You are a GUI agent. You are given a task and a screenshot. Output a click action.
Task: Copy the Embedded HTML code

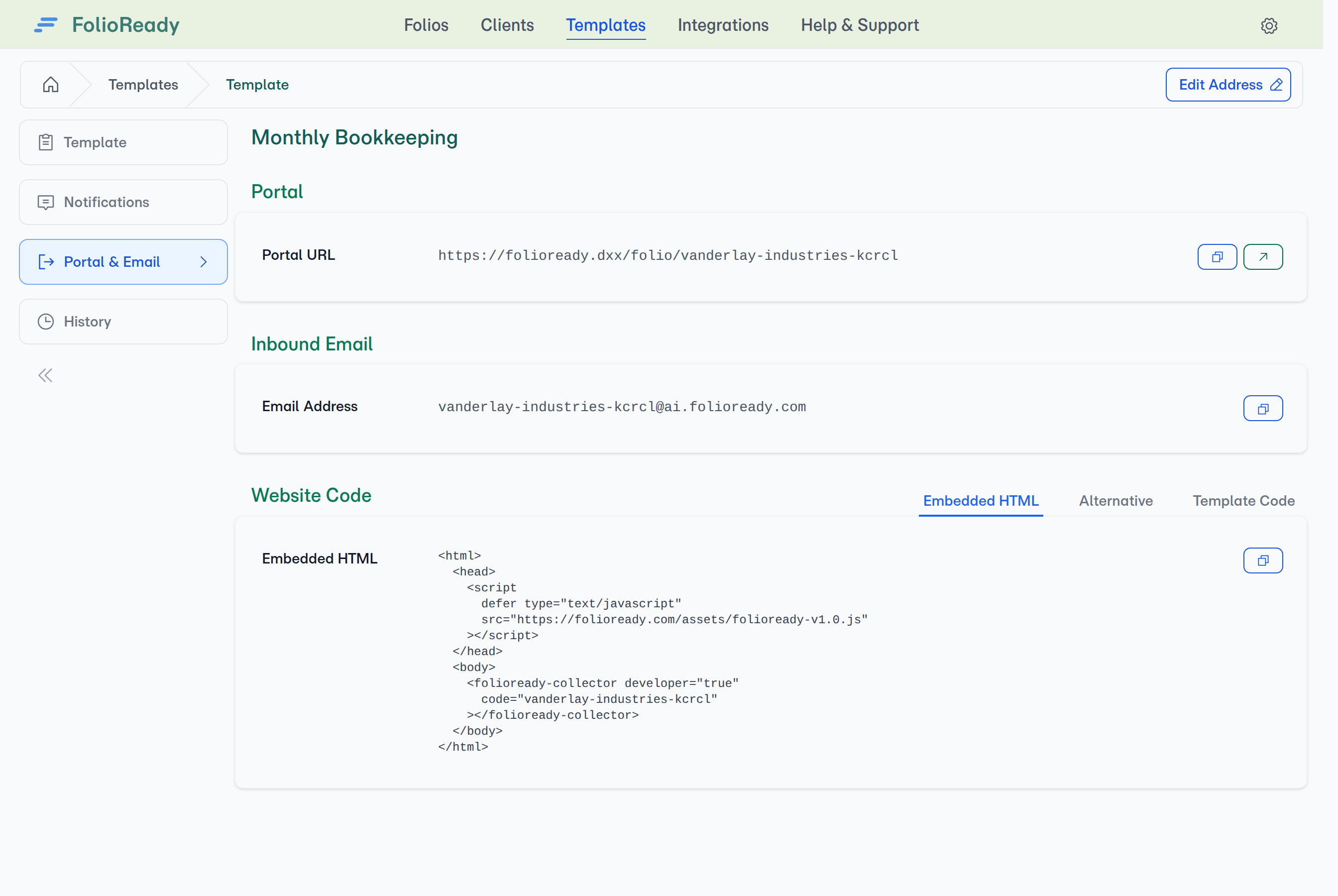pyautogui.click(x=1262, y=560)
